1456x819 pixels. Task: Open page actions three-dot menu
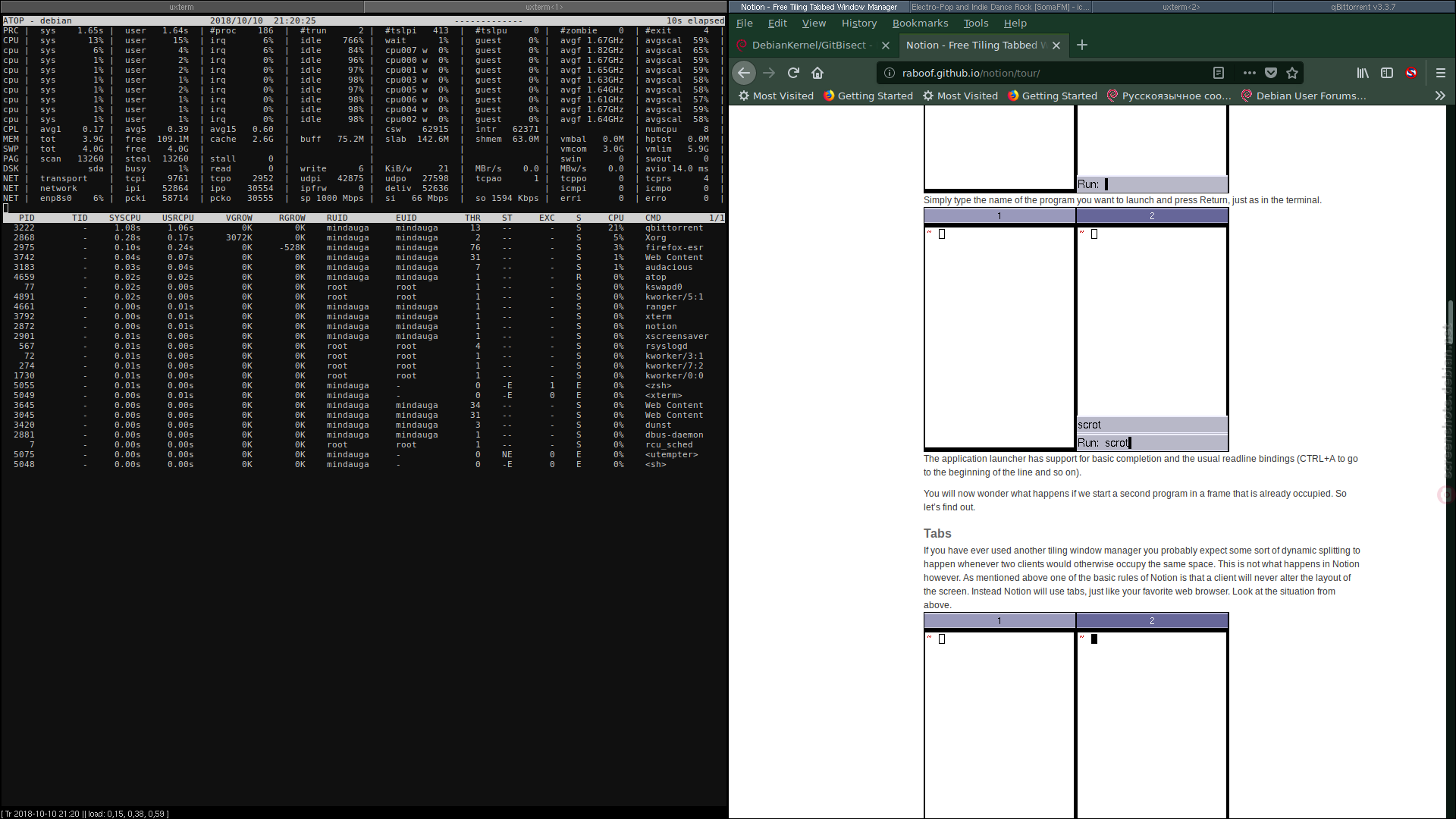[1250, 73]
